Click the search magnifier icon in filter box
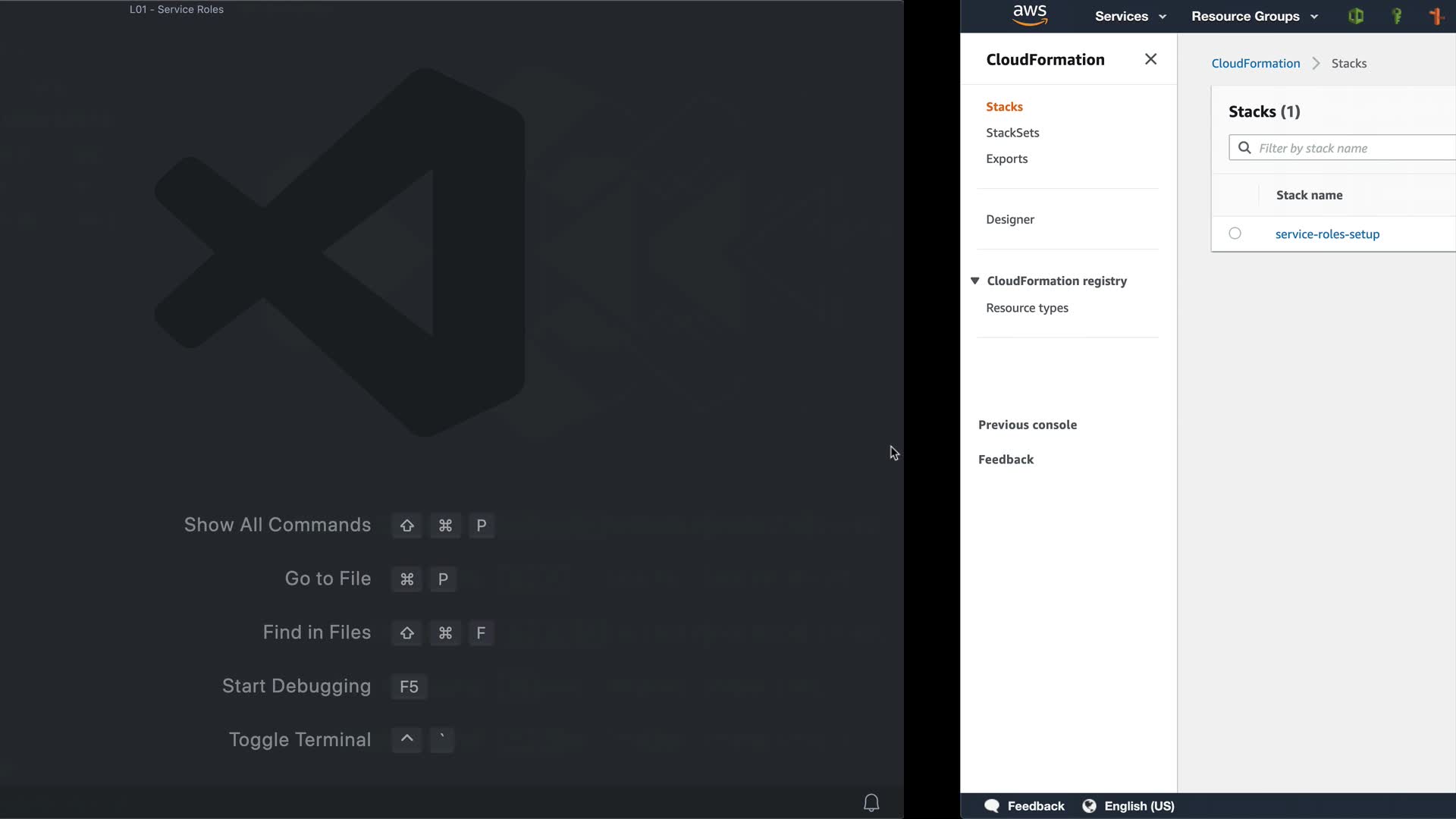The image size is (1456, 819). 1244,148
